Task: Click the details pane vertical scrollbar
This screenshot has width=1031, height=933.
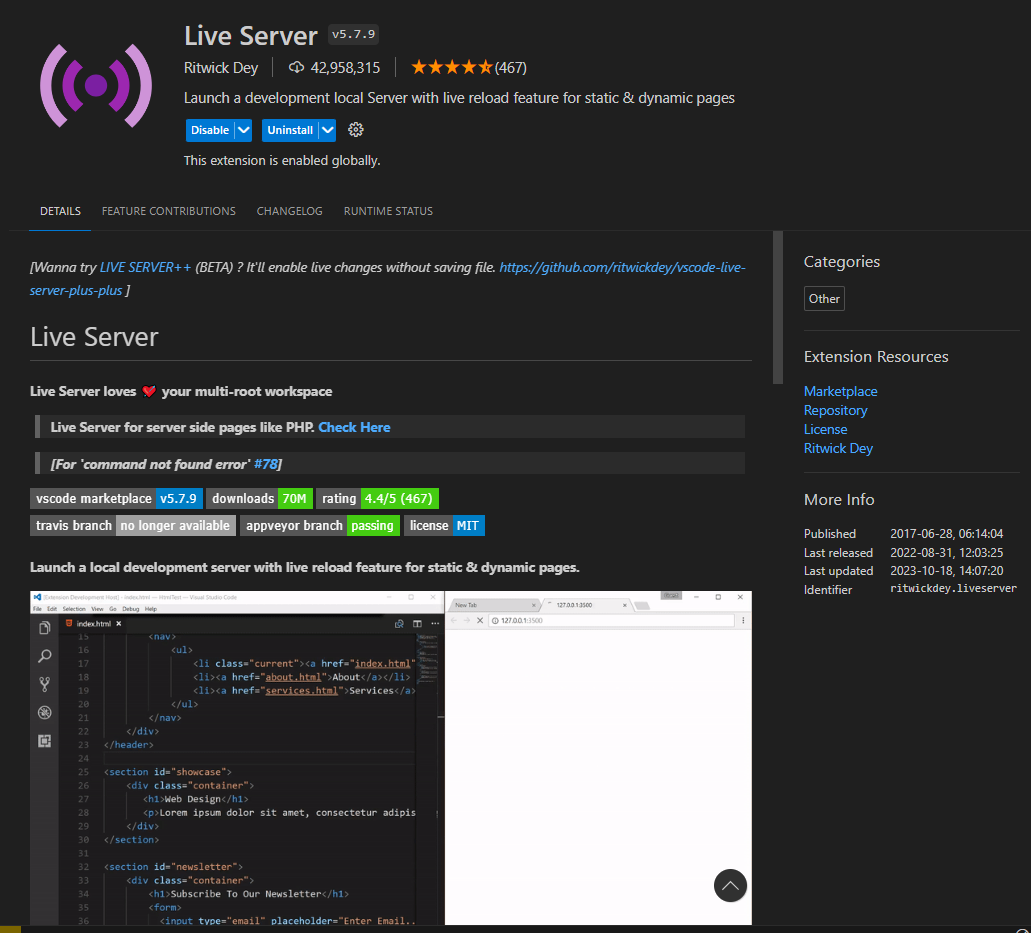Action: point(777,308)
